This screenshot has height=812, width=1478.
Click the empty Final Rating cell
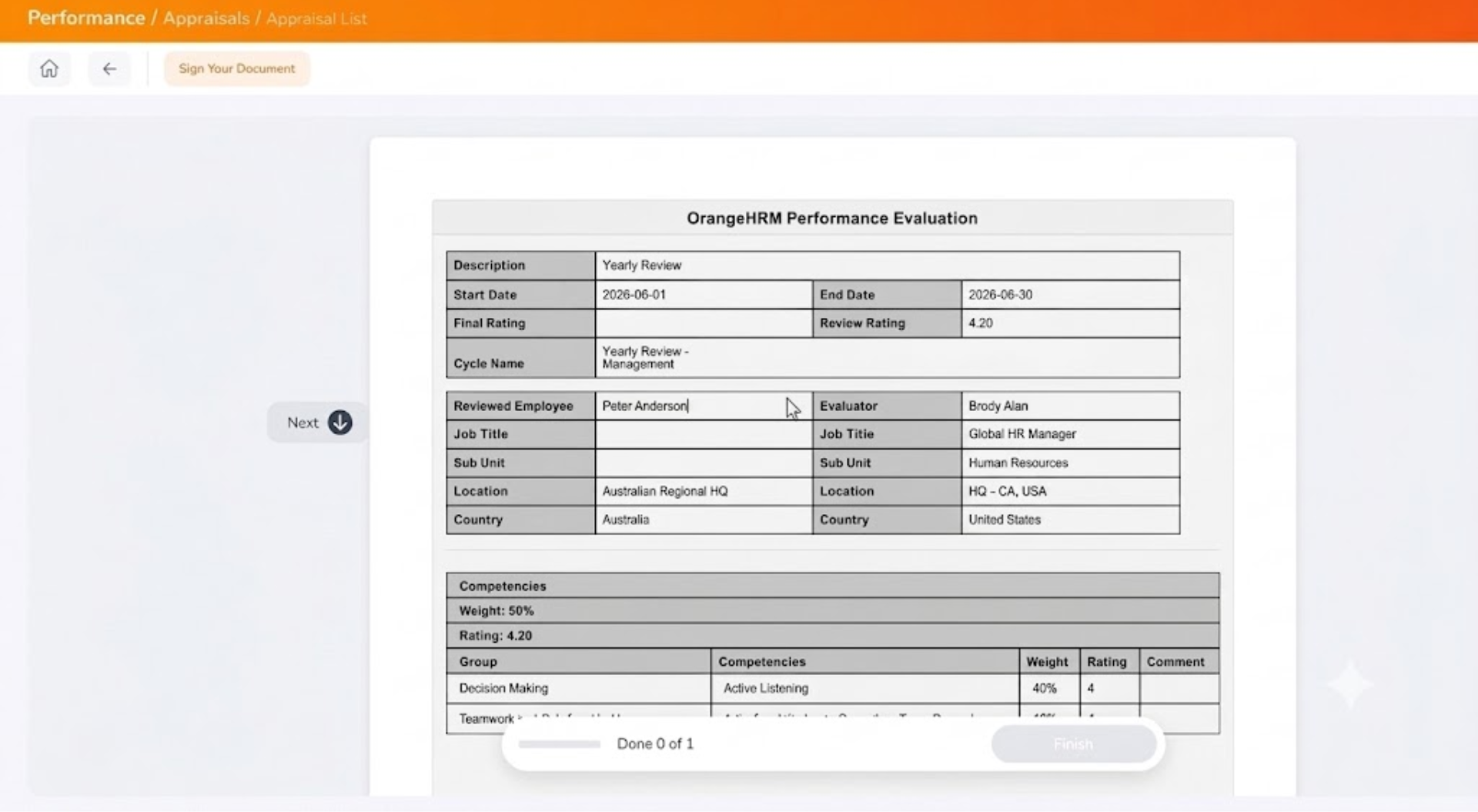(704, 323)
